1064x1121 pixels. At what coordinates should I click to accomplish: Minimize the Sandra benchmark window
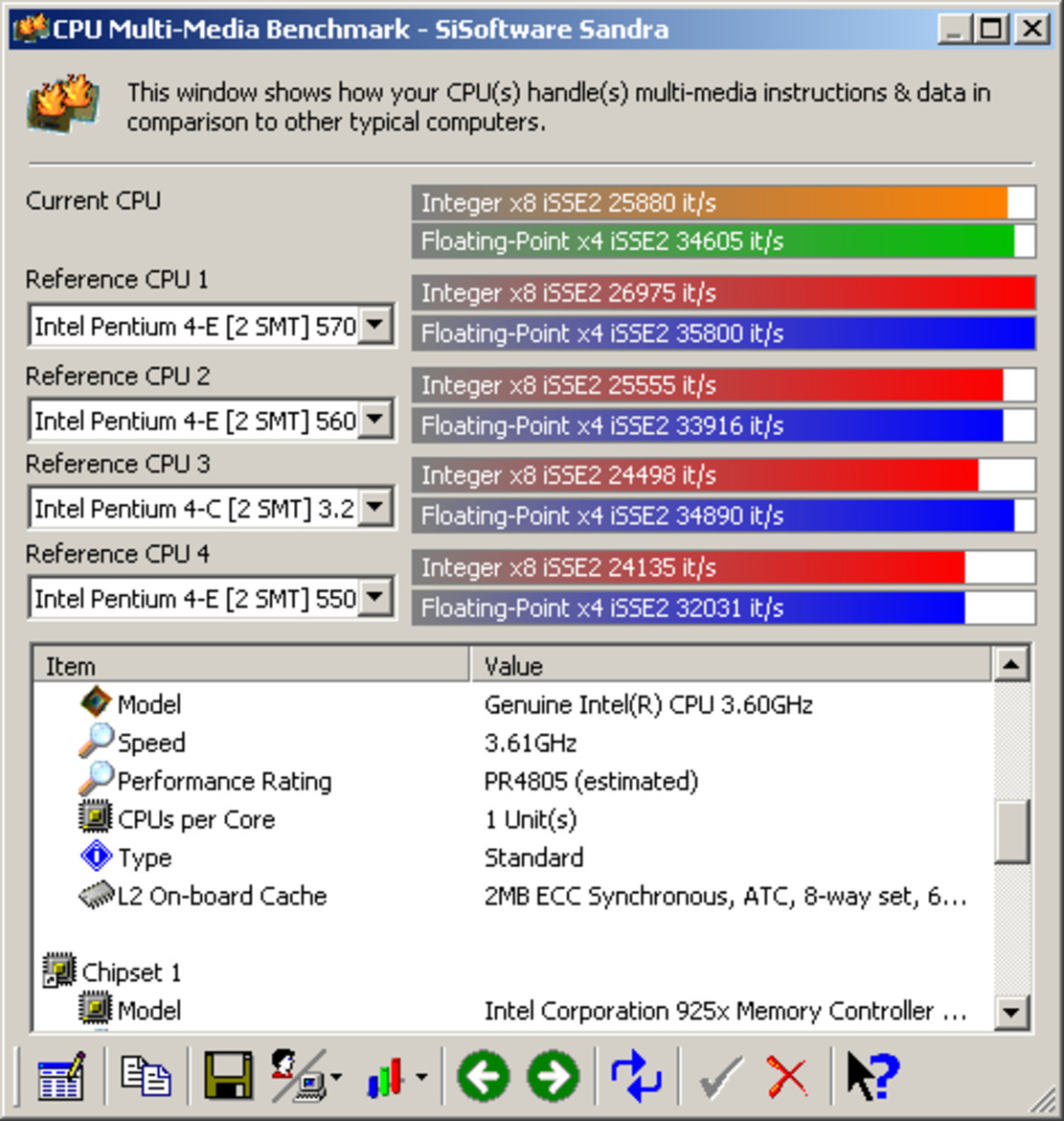tap(954, 30)
